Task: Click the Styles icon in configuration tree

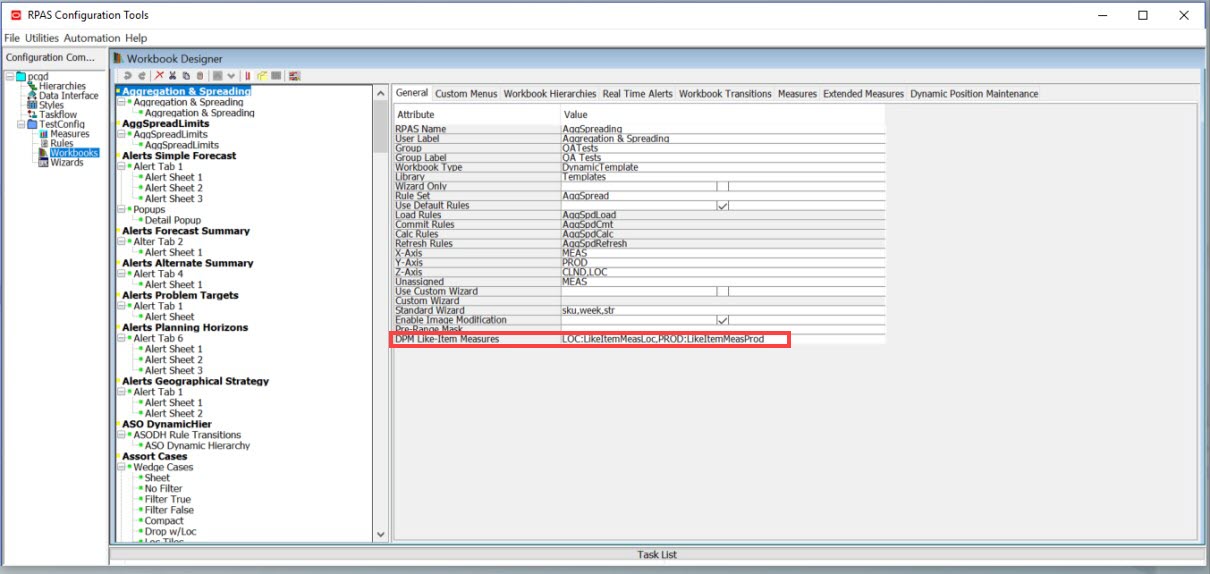Action: coord(32,105)
